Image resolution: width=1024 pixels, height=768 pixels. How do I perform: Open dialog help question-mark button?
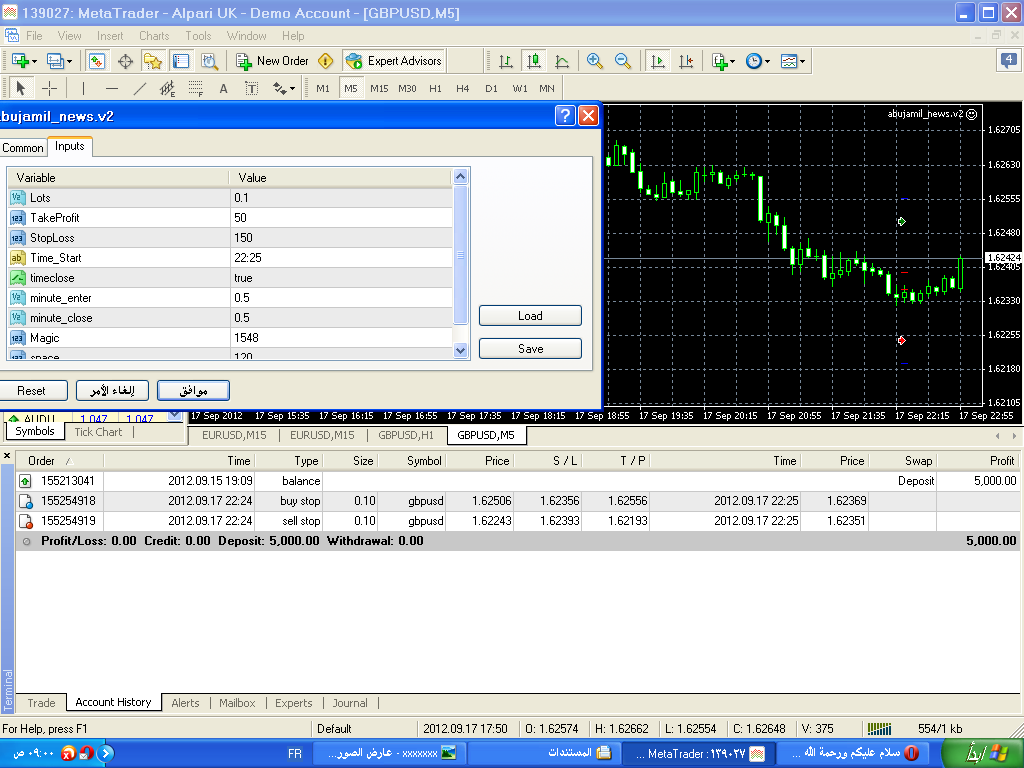coord(565,116)
